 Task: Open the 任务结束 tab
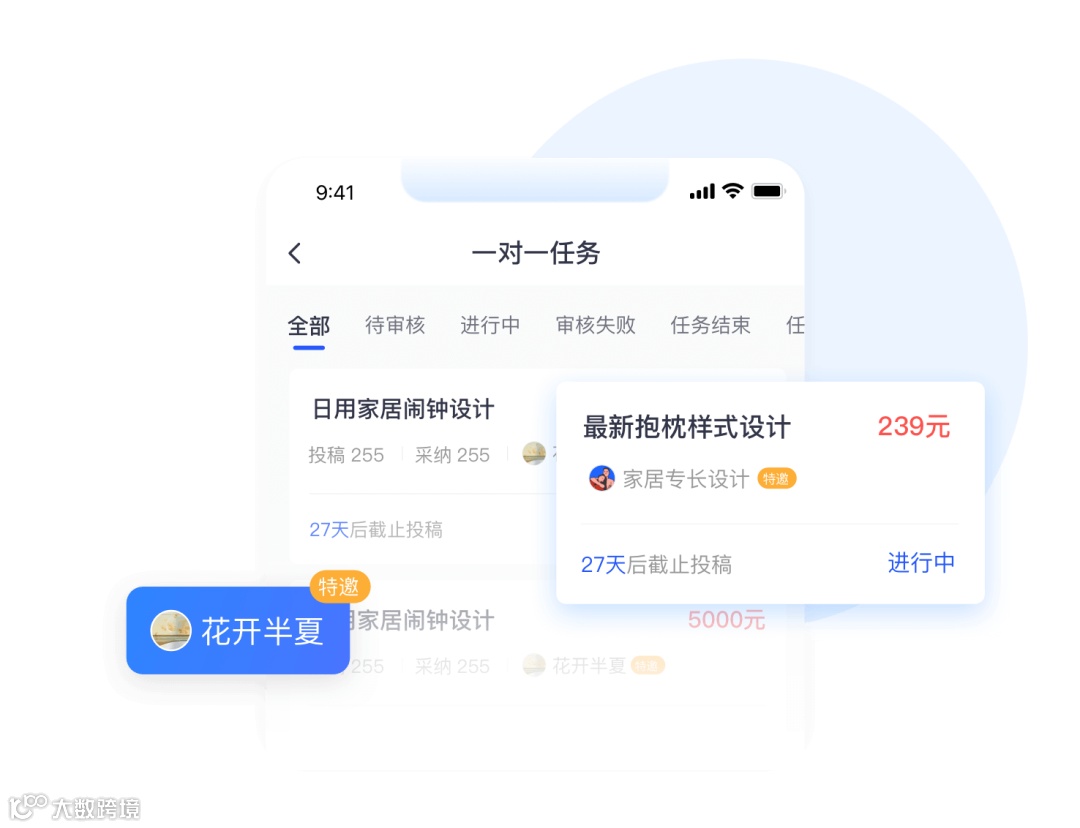pos(711,324)
